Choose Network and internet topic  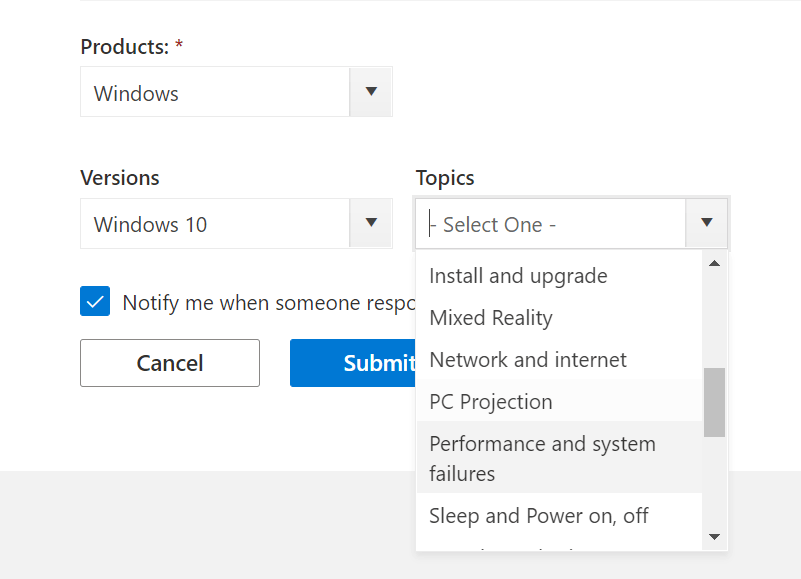pyautogui.click(x=559, y=360)
